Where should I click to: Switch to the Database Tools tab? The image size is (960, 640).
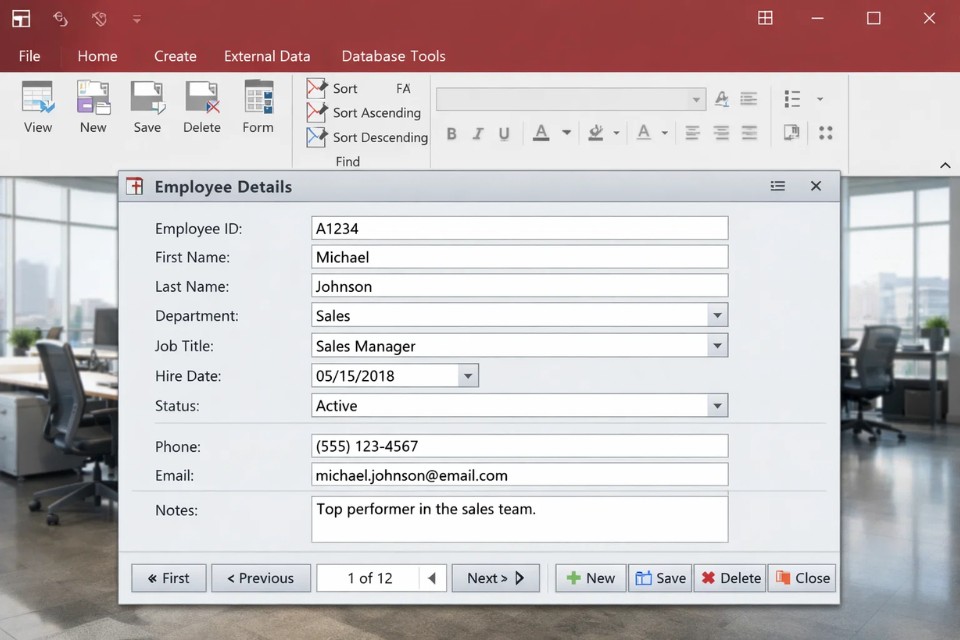coord(393,56)
